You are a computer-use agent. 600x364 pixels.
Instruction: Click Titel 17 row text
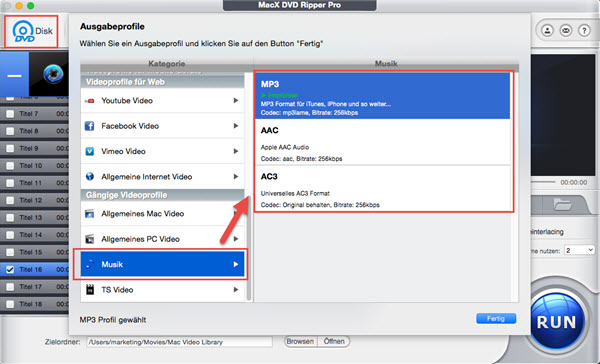[31, 287]
